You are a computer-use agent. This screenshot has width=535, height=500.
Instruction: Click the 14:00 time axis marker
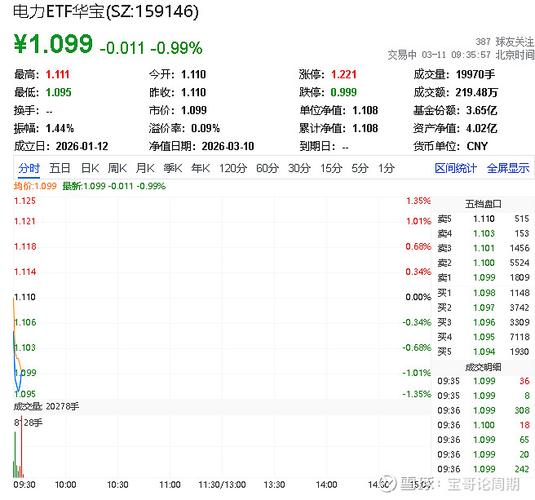(326, 485)
